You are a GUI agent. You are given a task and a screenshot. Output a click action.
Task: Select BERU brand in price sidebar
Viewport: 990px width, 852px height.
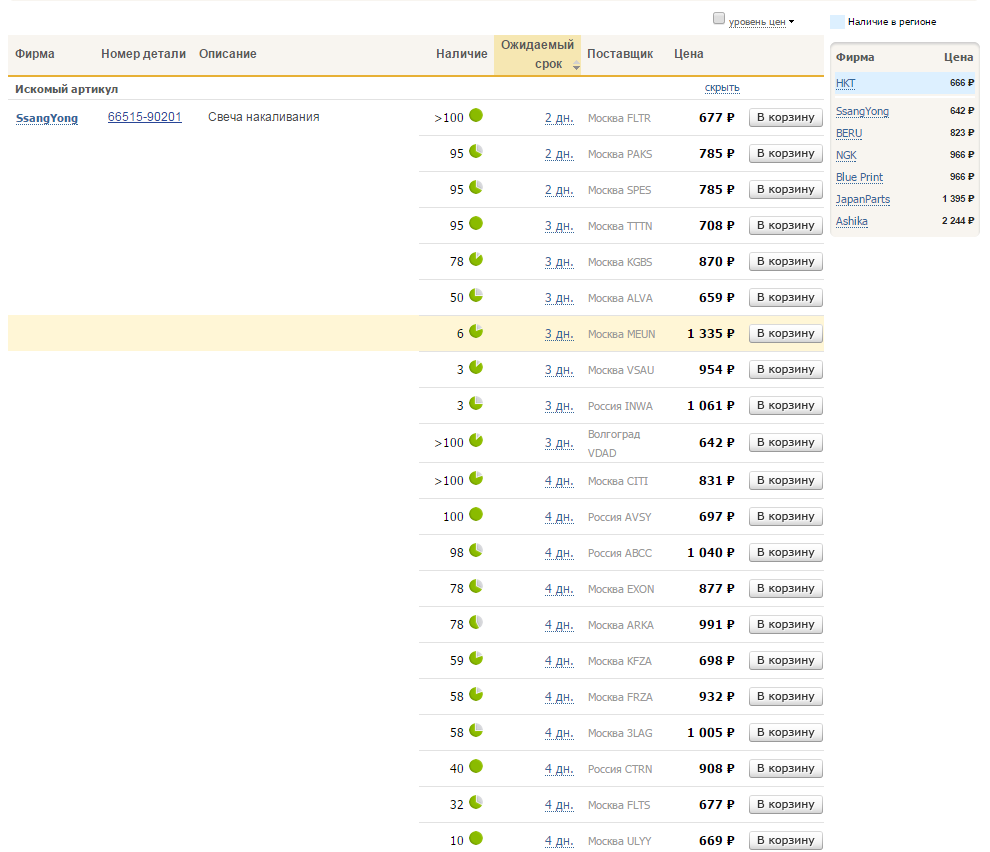[849, 133]
